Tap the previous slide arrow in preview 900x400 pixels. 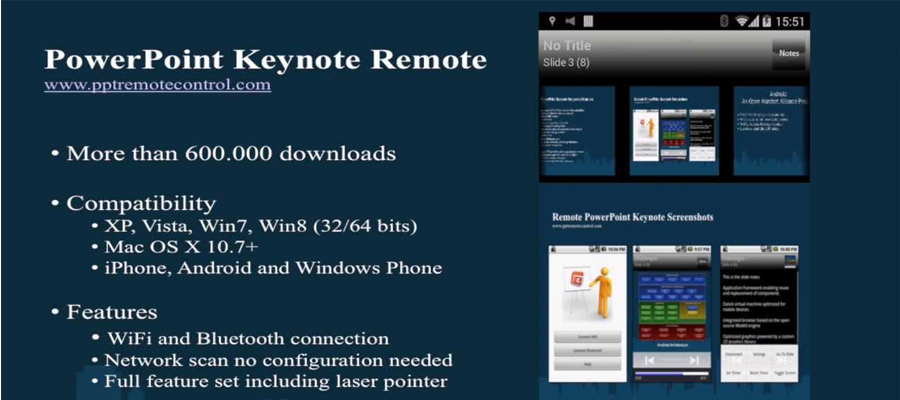click(650, 360)
